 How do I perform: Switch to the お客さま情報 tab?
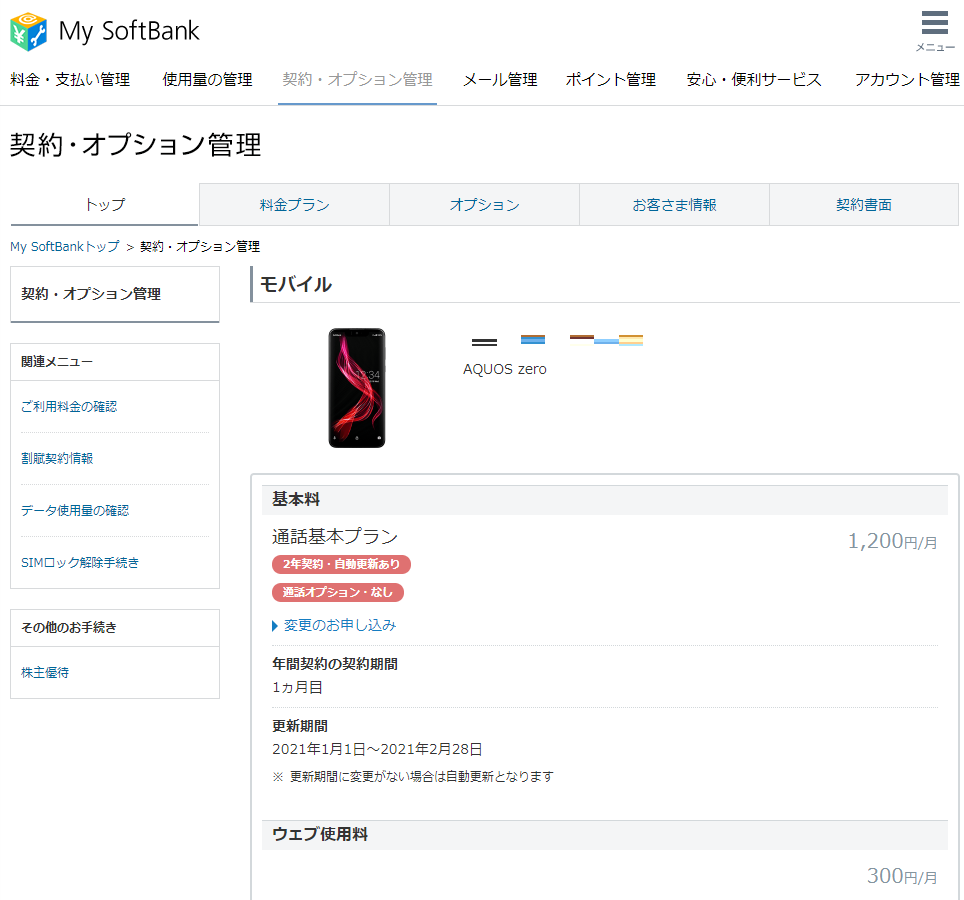(x=674, y=205)
